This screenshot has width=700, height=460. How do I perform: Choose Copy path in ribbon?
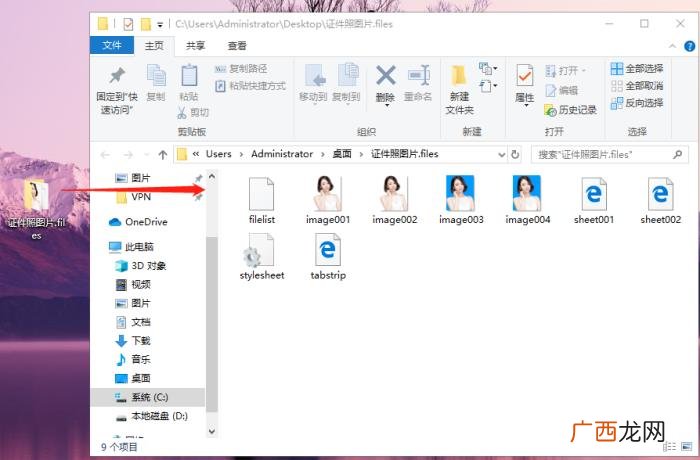point(241,69)
